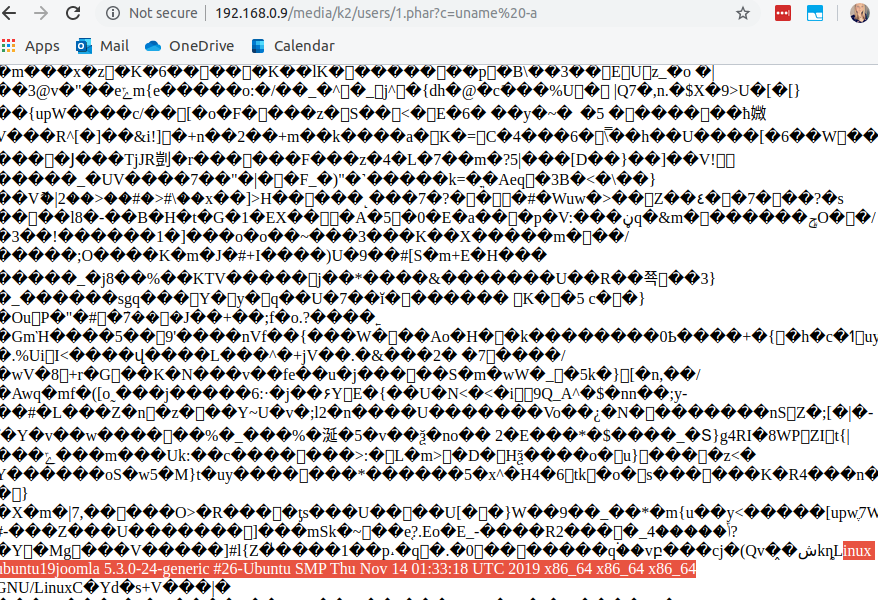The height and width of the screenshot is (600, 878).
Task: Reload the current page
Action: [73, 13]
